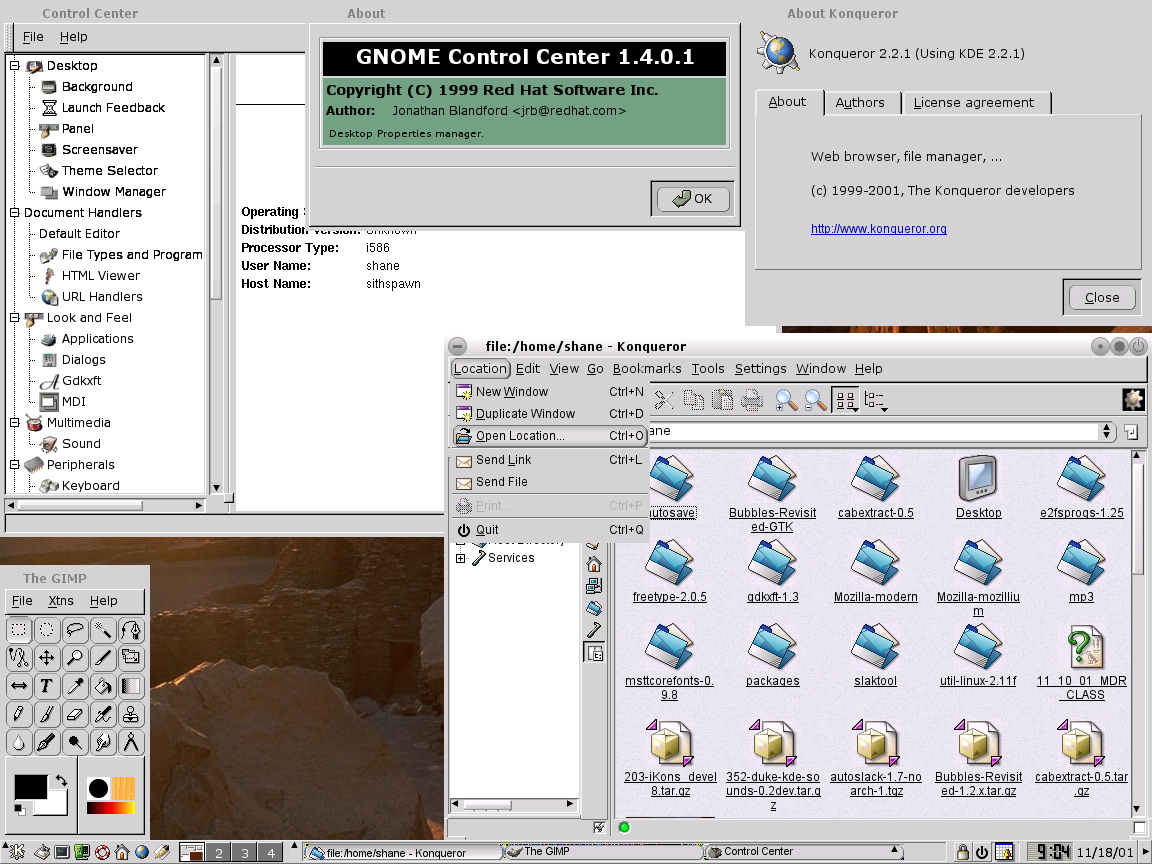Select GIMP lasso free-select tool
1152x864 pixels.
[74, 630]
